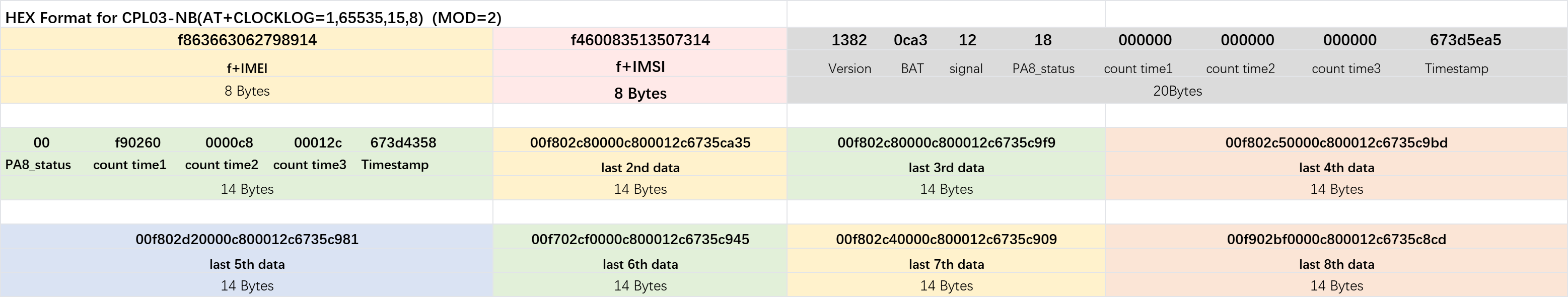Select the BAT value 0ca3
The image size is (1568, 297).
coord(910,40)
